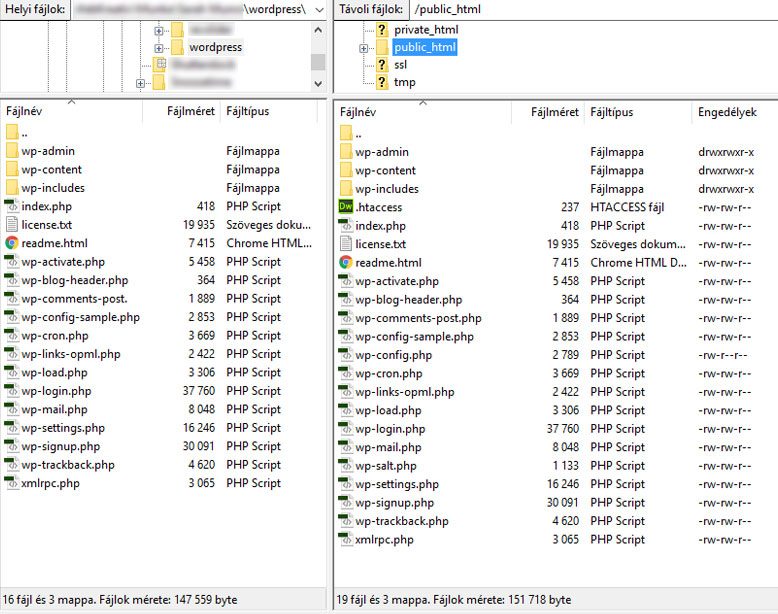The image size is (778, 614).
Task: Select private_html in remote tree
Action: [x=426, y=30]
